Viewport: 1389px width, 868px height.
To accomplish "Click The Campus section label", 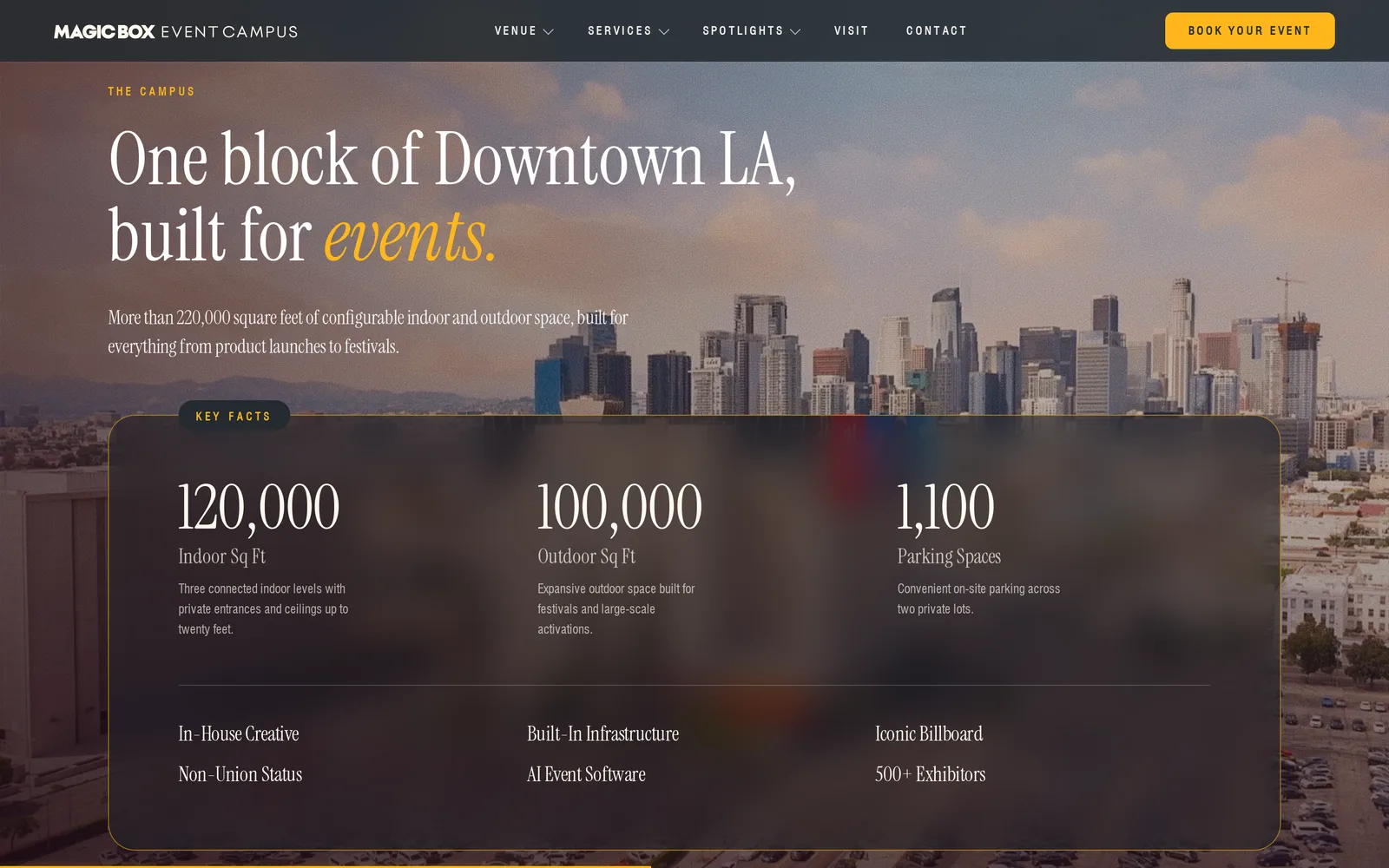I will (x=151, y=91).
